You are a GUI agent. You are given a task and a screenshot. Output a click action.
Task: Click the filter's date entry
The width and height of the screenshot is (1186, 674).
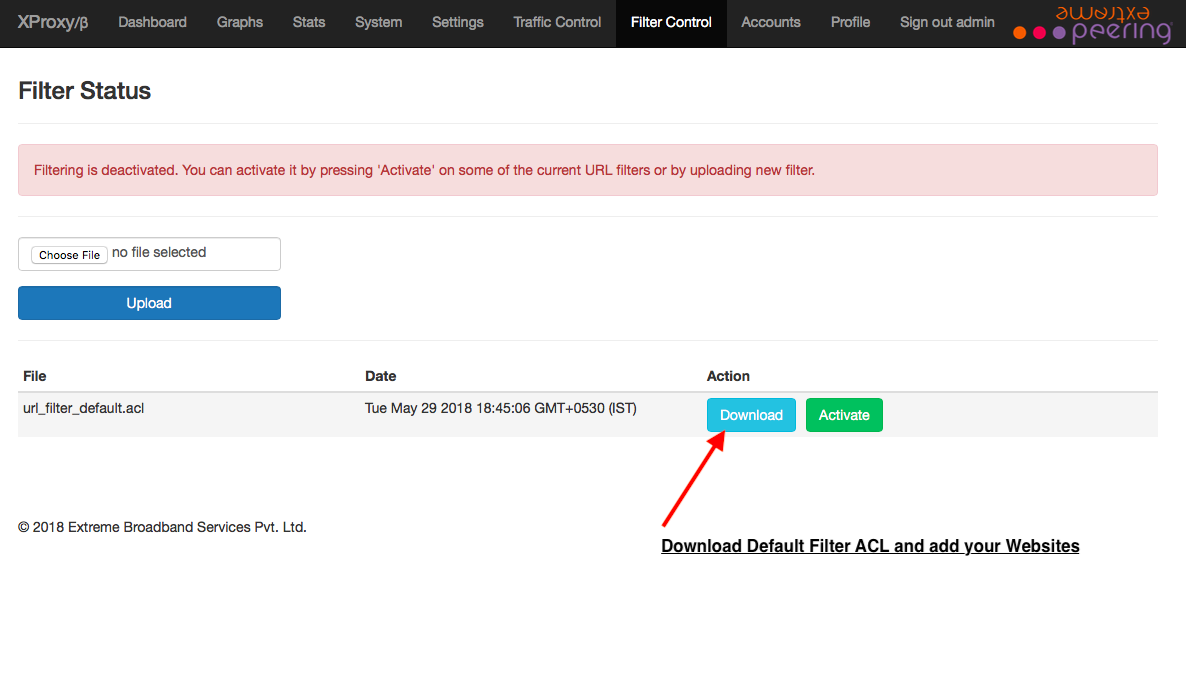(500, 408)
